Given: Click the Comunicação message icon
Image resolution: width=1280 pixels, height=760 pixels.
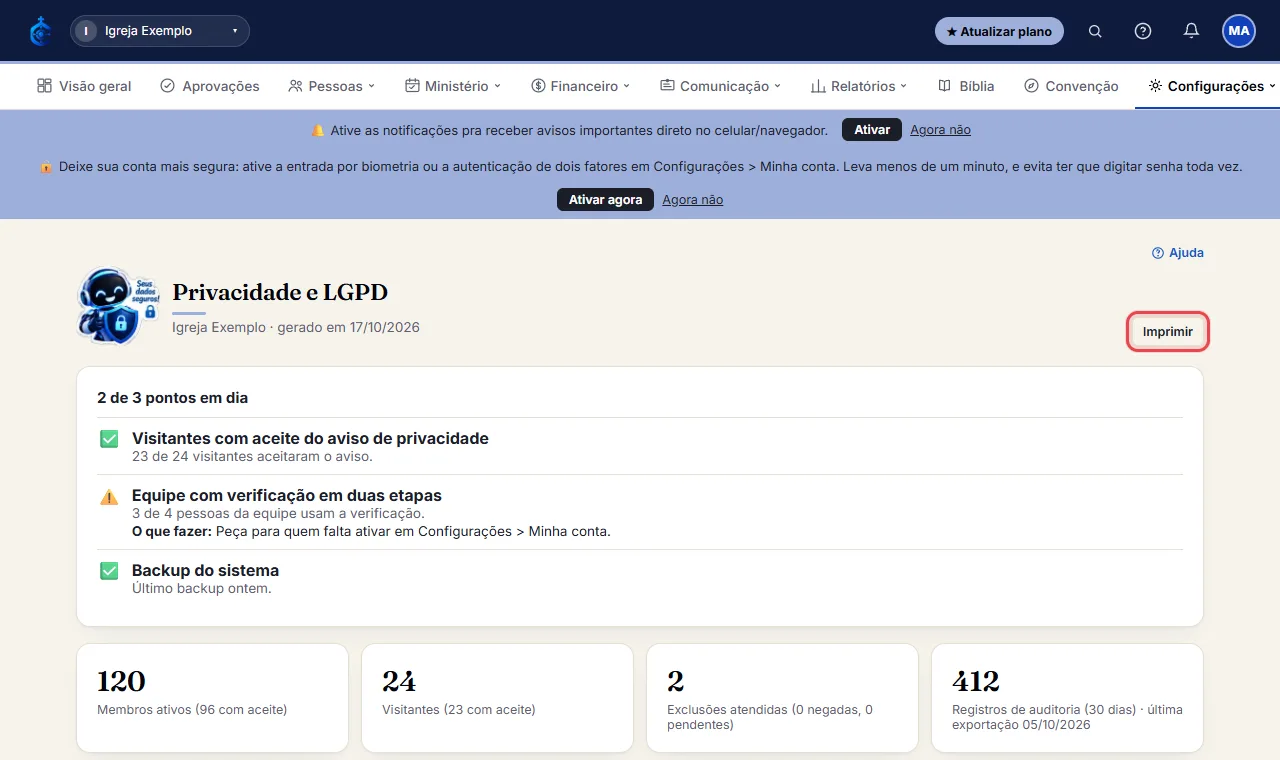Looking at the screenshot, I should [x=667, y=86].
